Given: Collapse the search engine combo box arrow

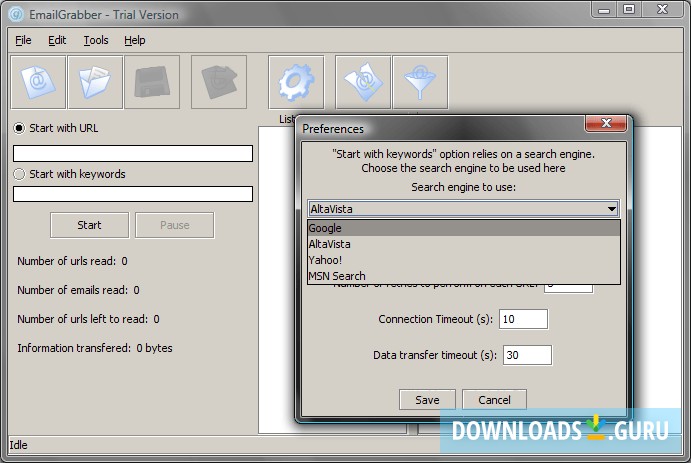Looking at the screenshot, I should (612, 209).
